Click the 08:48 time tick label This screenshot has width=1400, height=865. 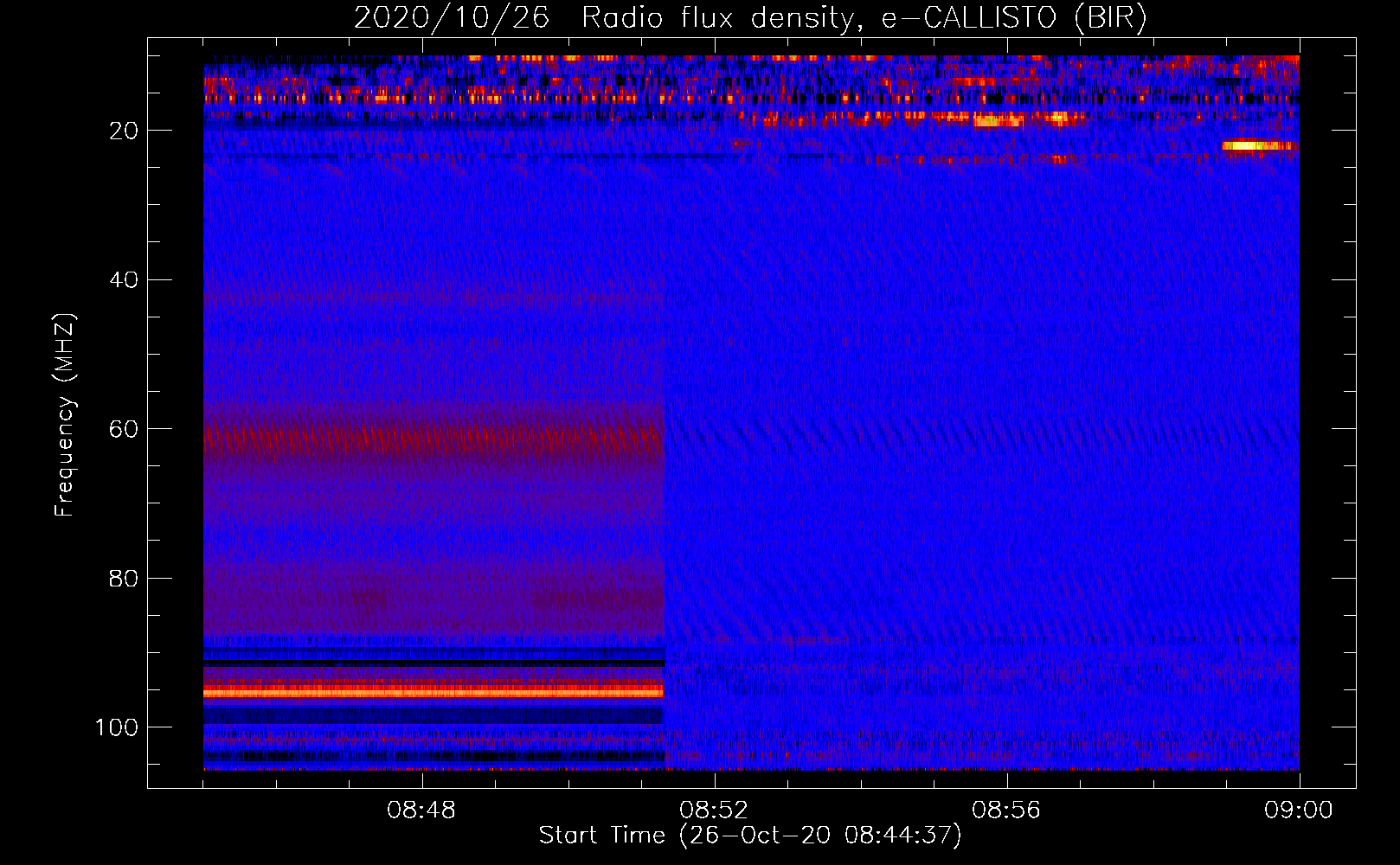pyautogui.click(x=421, y=811)
